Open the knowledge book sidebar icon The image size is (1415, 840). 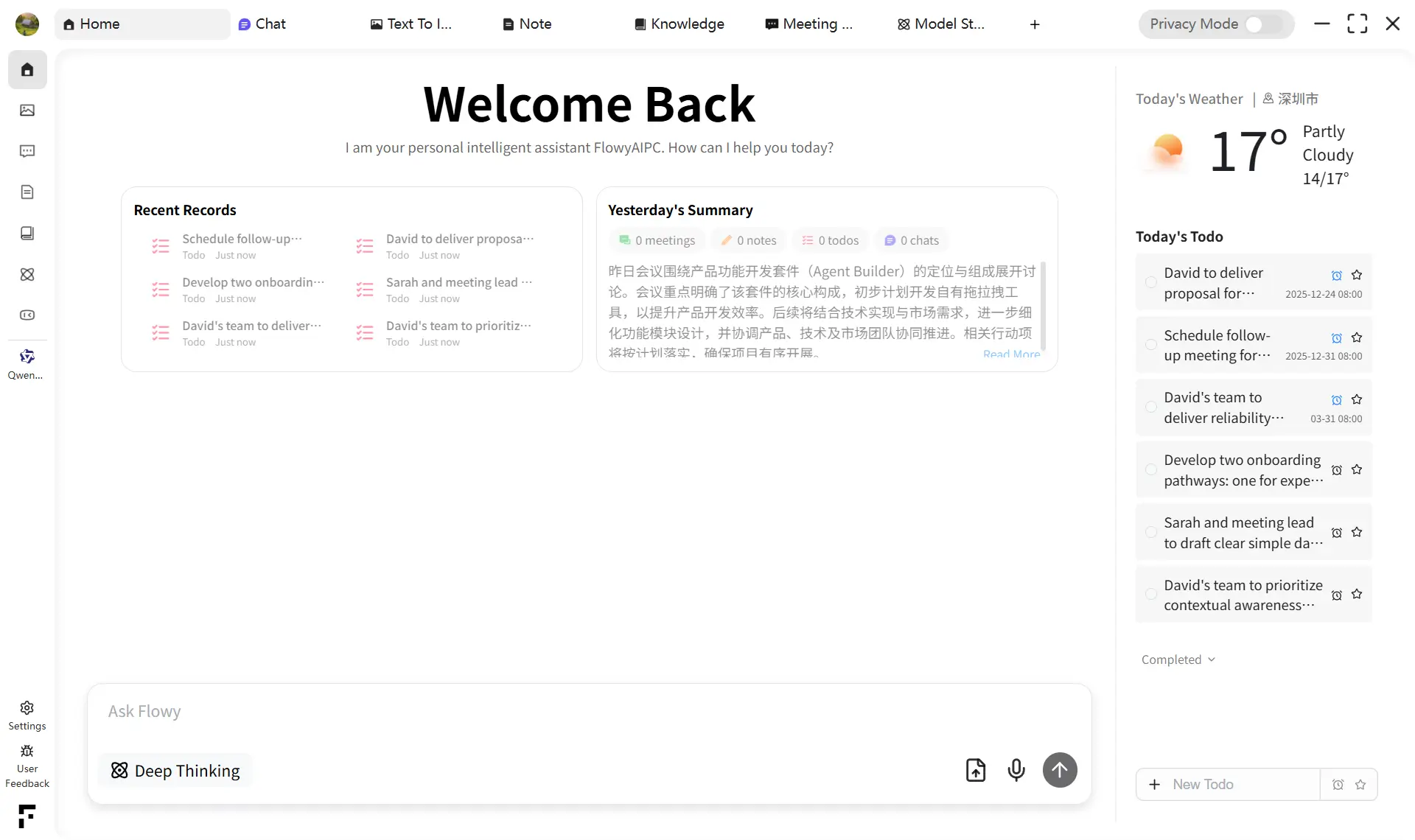(27, 233)
